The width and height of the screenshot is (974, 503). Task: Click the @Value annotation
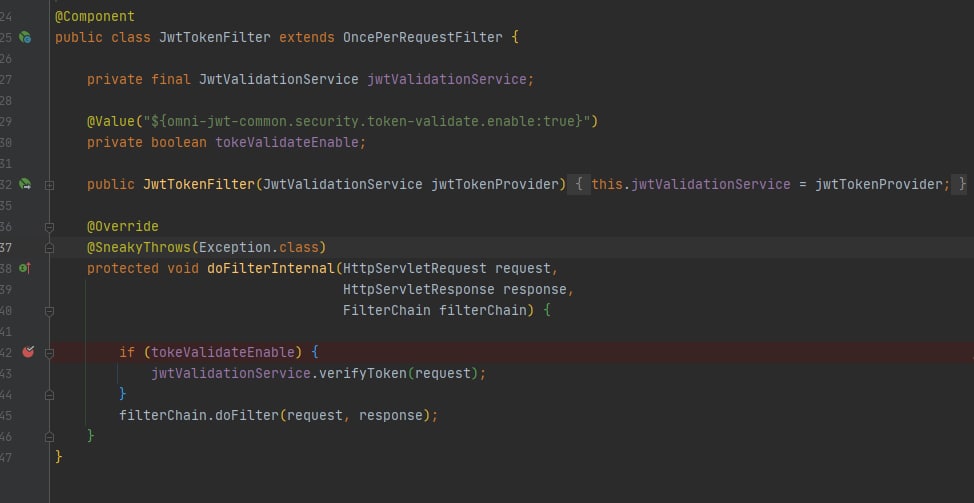point(111,121)
